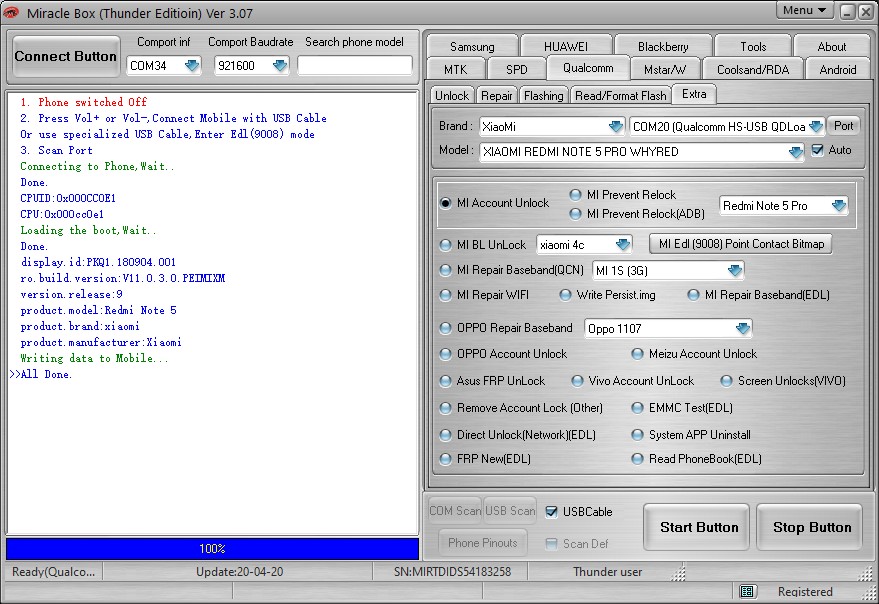Viewport: 879px width, 604px height.
Task: Switch to the Mstar/W tab
Action: coord(665,70)
